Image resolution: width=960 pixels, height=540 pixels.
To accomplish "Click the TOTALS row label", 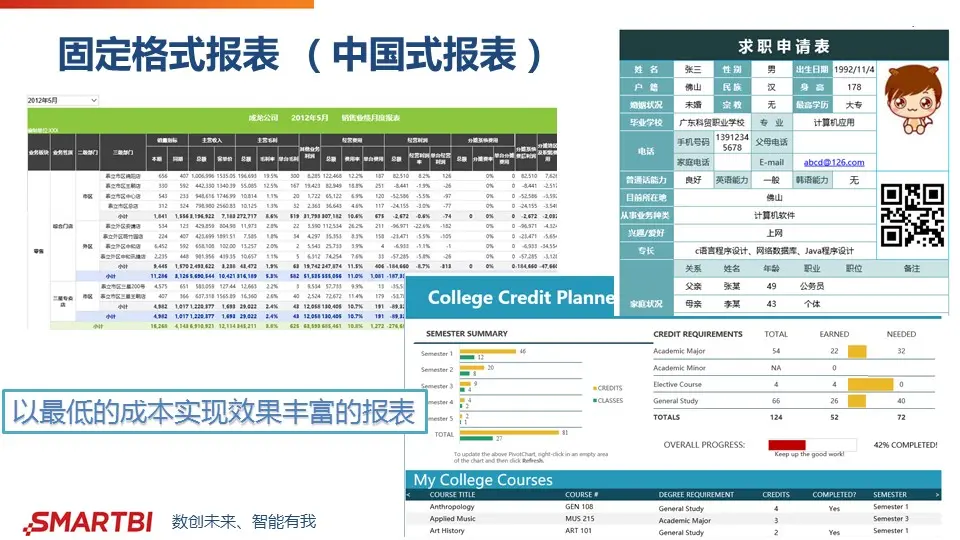I will 666,417.
